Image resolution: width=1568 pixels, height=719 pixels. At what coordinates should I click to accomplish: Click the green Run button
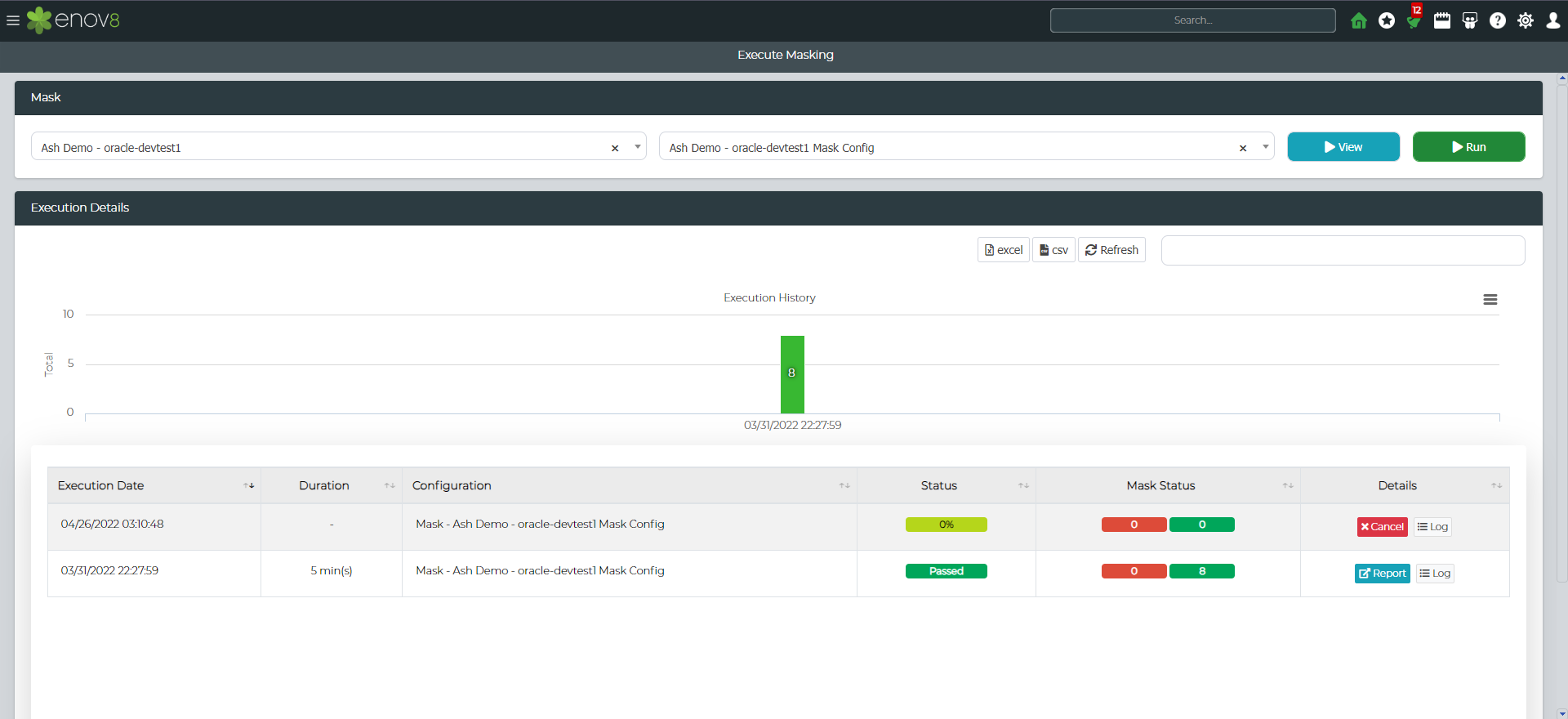(x=1469, y=147)
